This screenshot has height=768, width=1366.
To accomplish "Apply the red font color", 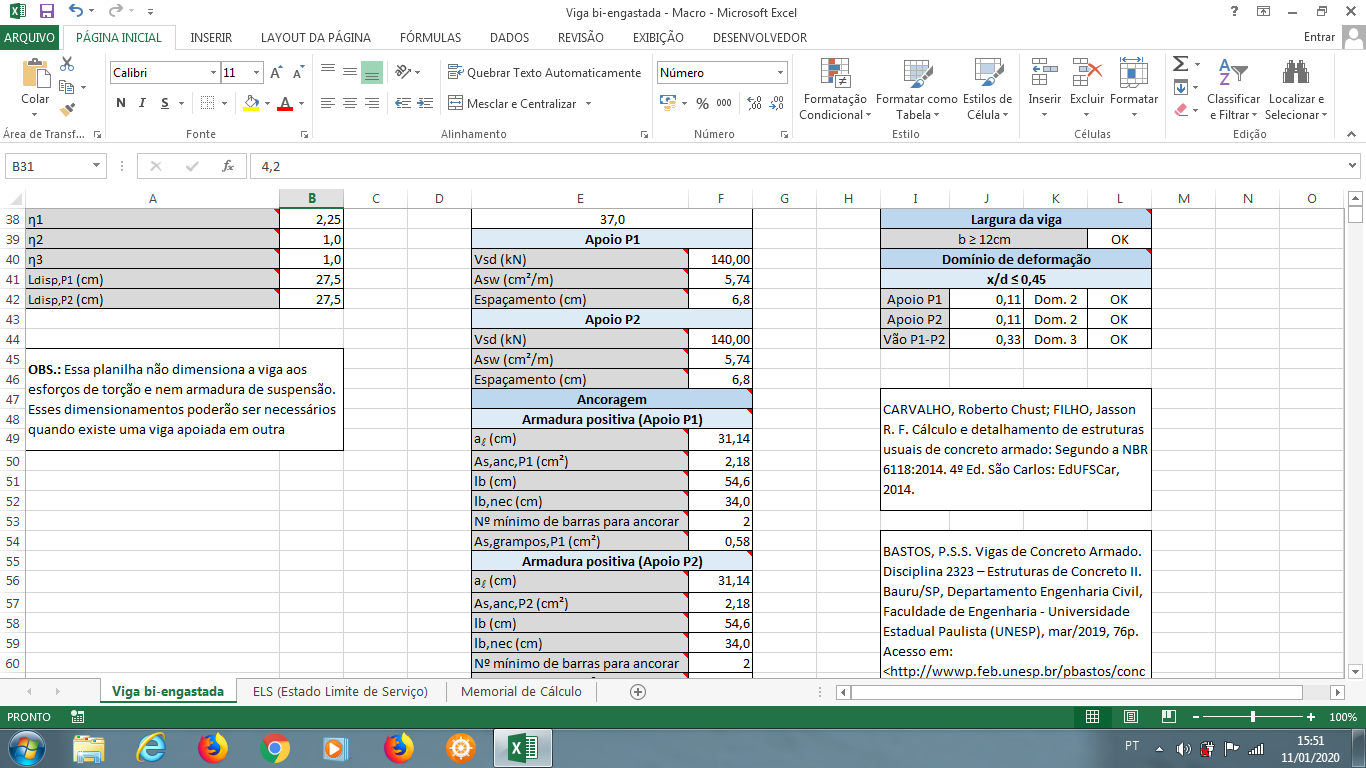I will [x=285, y=103].
